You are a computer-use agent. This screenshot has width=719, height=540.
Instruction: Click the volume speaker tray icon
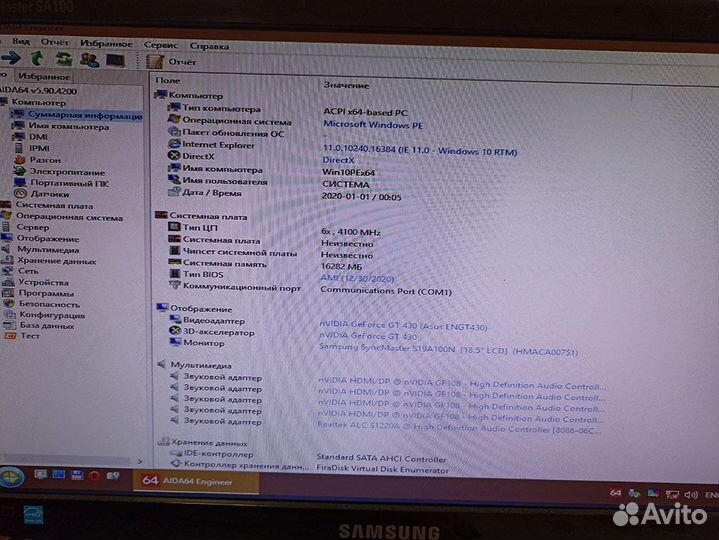691,495
